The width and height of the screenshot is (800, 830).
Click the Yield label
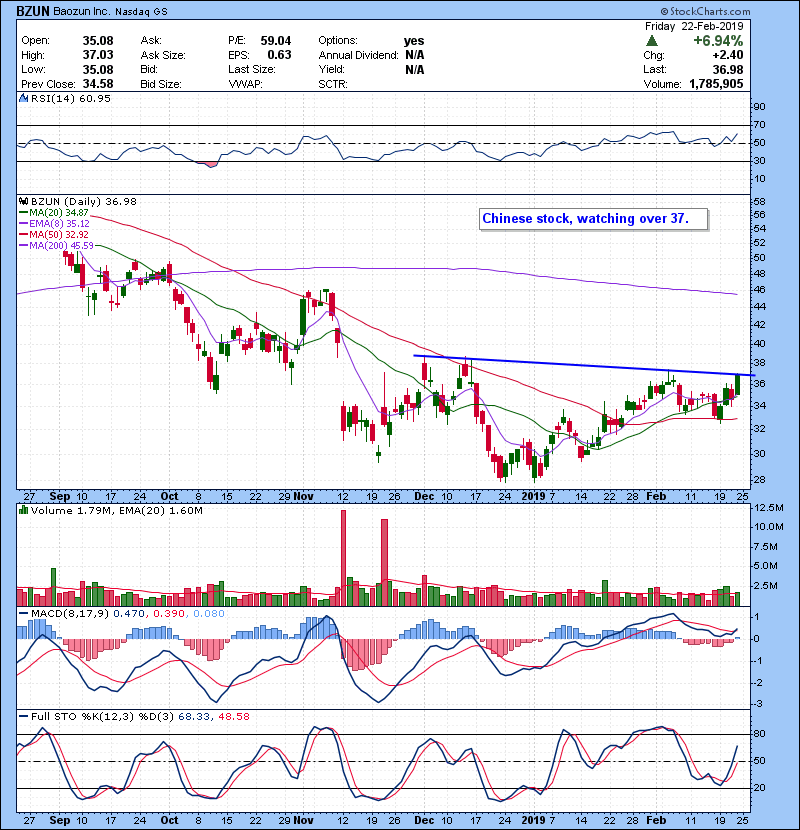coord(331,69)
